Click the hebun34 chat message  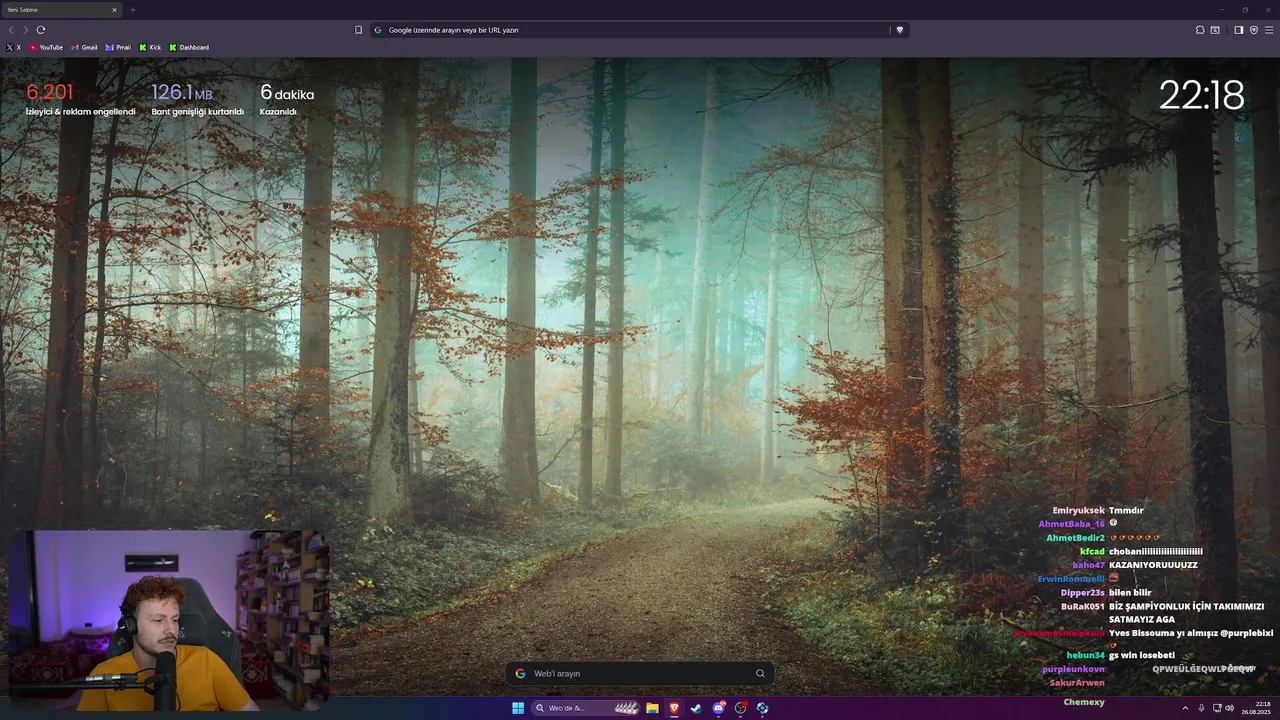1142,655
